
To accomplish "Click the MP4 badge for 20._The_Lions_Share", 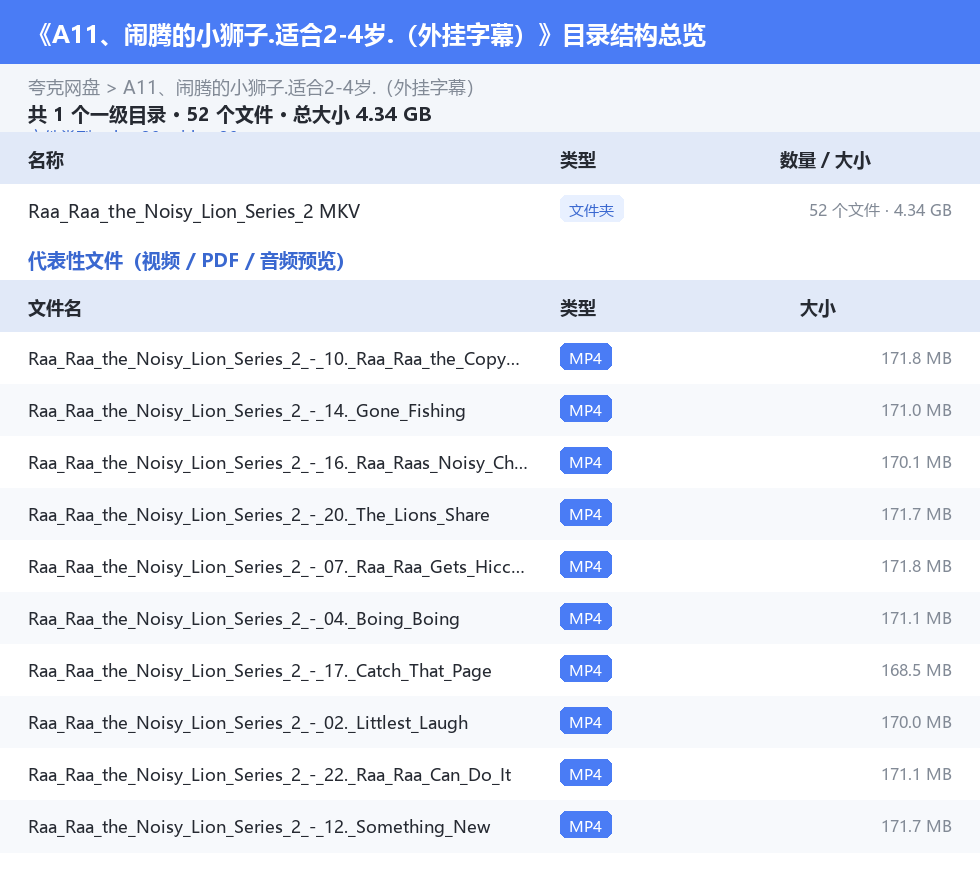I will coord(586,513).
